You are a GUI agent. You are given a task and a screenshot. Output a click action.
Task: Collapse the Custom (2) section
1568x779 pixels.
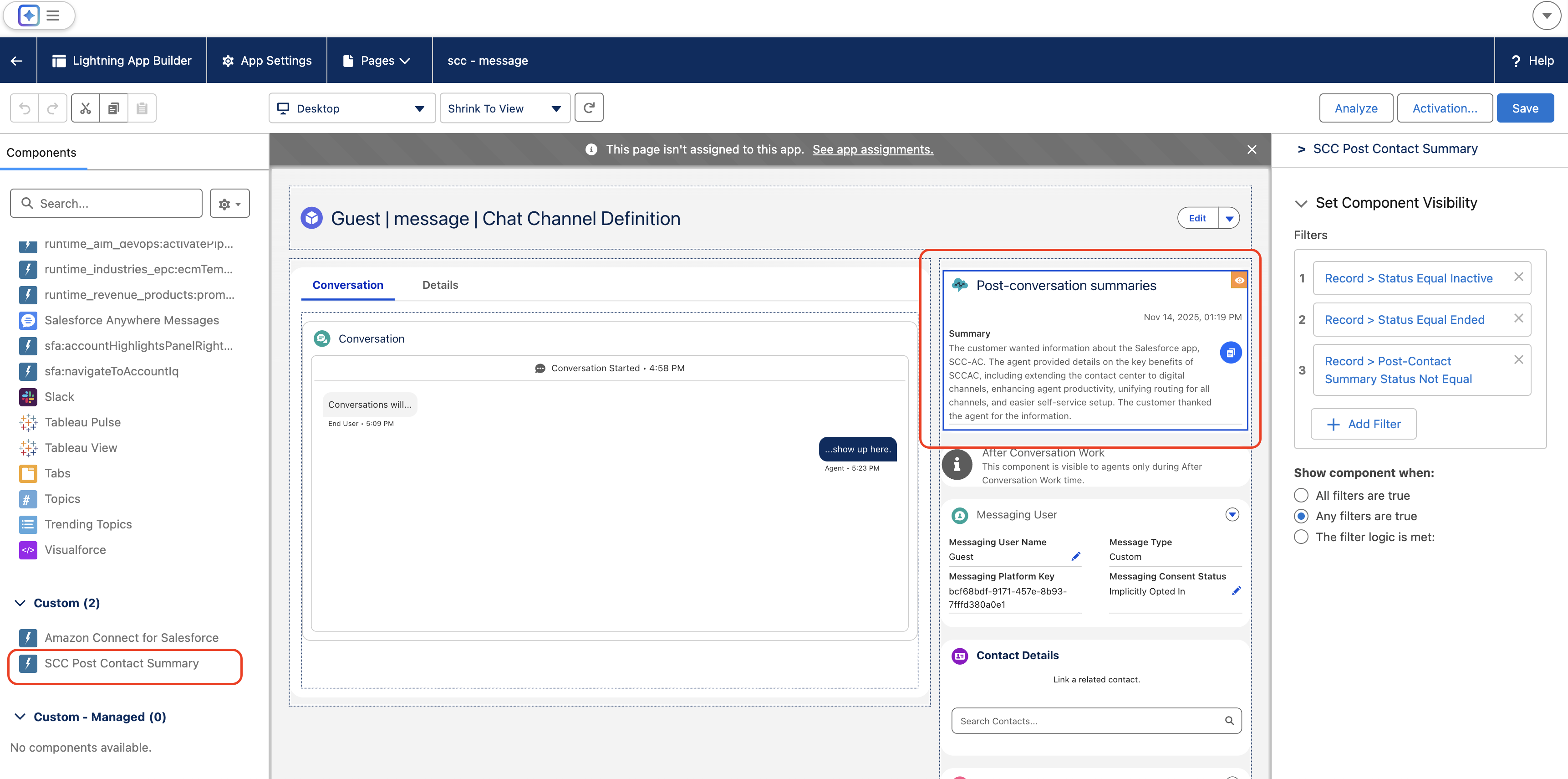pyautogui.click(x=20, y=603)
